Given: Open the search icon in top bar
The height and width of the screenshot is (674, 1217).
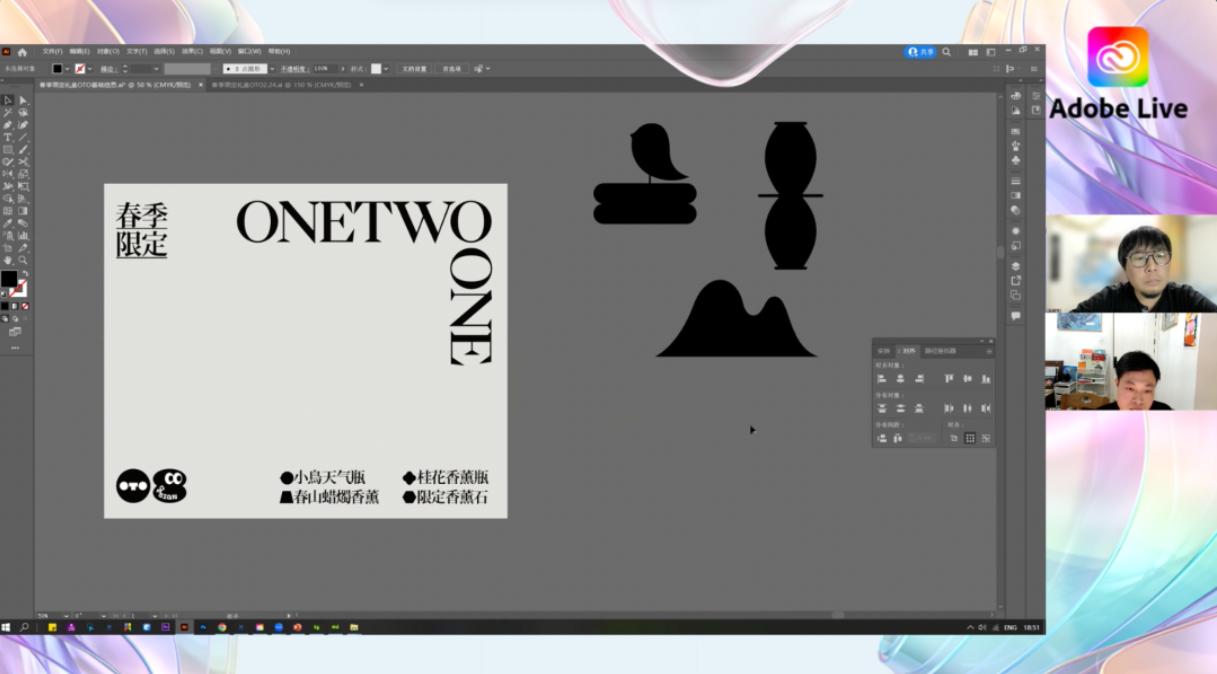Looking at the screenshot, I should 947,52.
